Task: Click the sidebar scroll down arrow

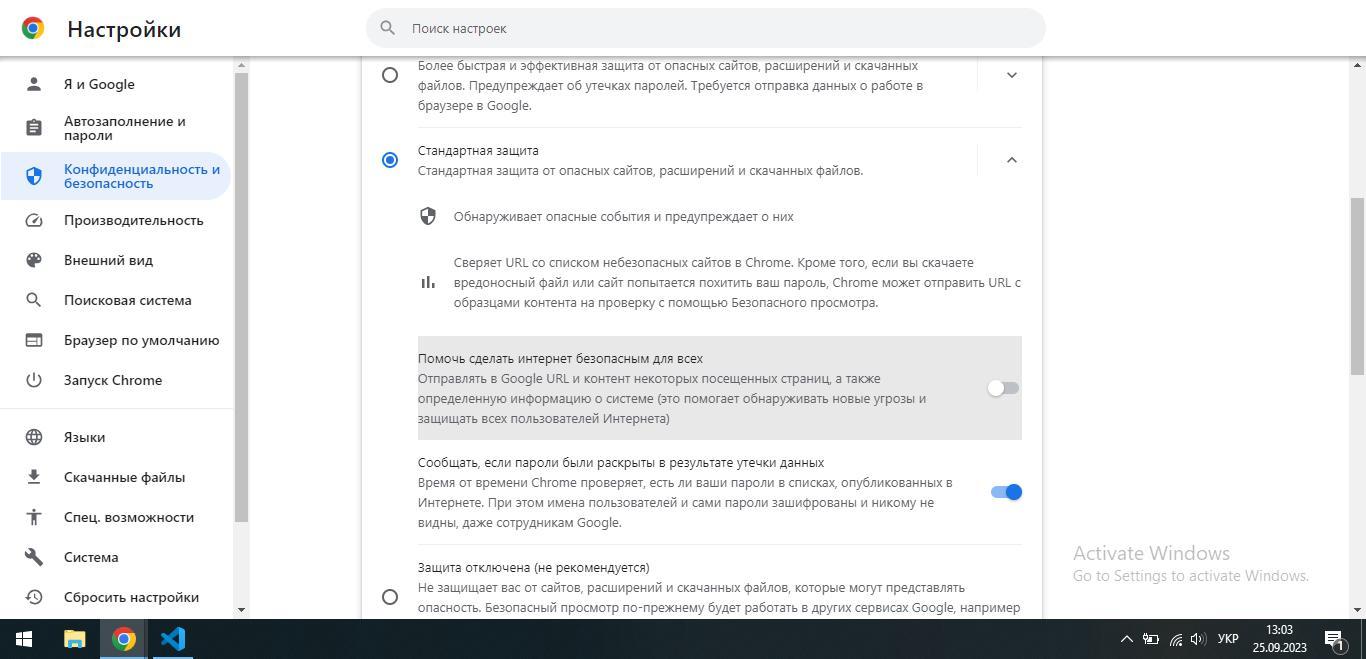Action: pos(240,610)
